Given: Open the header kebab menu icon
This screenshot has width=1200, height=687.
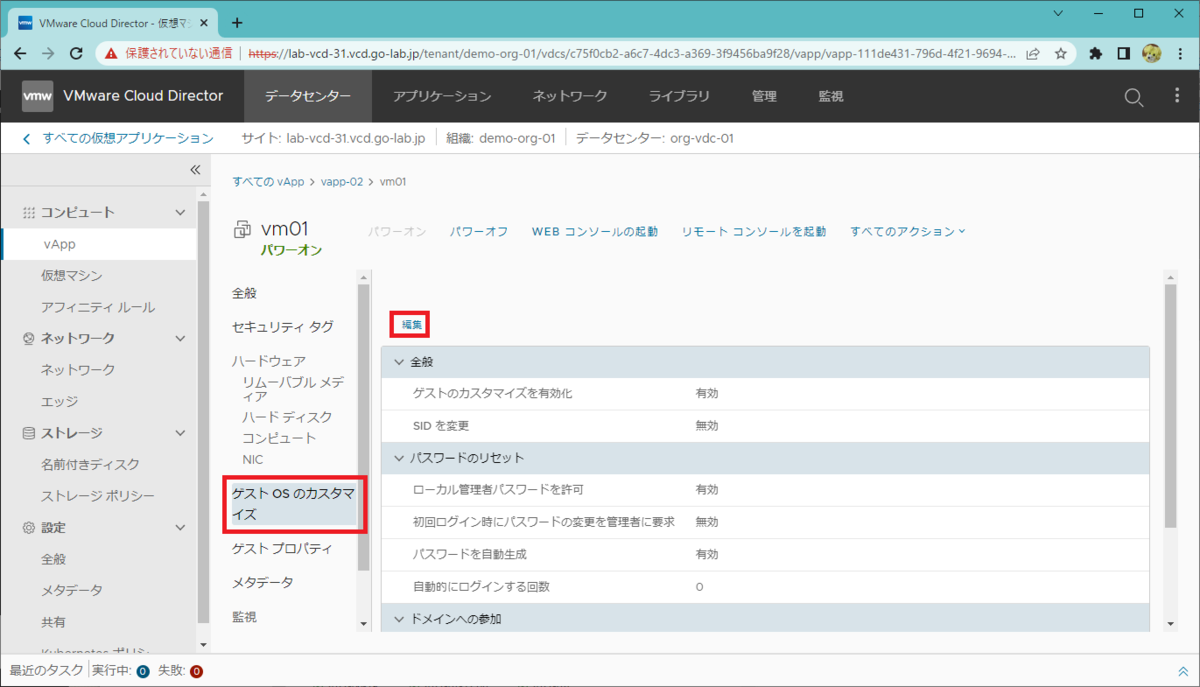Looking at the screenshot, I should tap(1176, 96).
